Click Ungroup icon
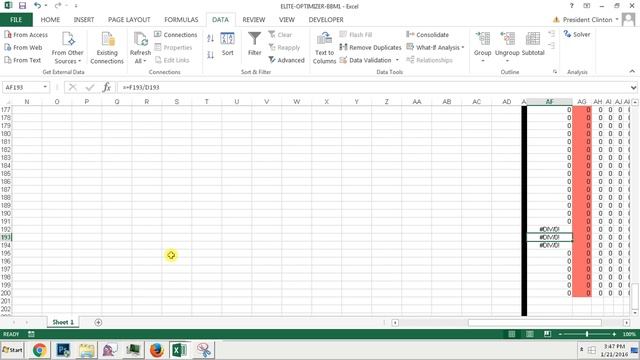Viewport: 640px width, 360px height. pyautogui.click(x=507, y=40)
